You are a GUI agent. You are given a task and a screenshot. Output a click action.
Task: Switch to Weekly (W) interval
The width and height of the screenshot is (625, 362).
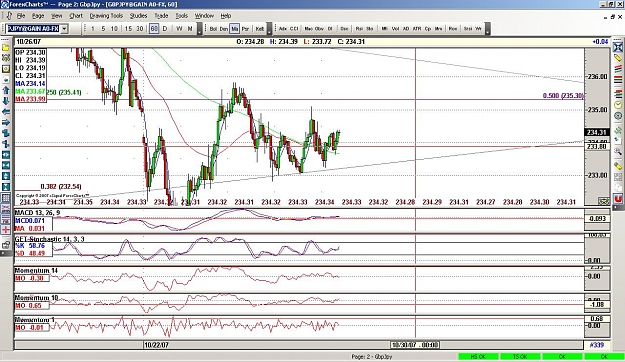tap(179, 29)
